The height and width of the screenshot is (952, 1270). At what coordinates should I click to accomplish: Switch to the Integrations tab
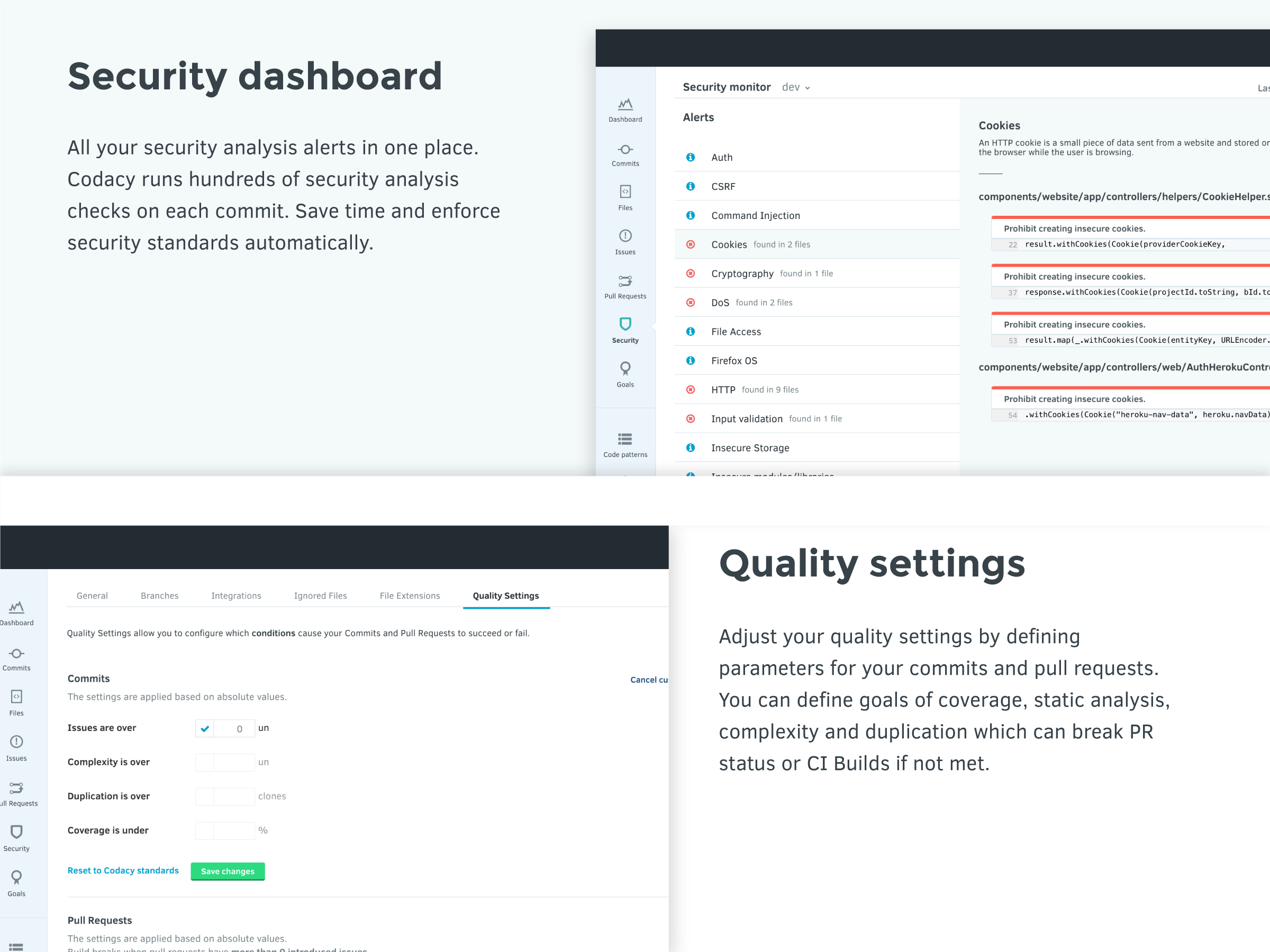coord(236,595)
